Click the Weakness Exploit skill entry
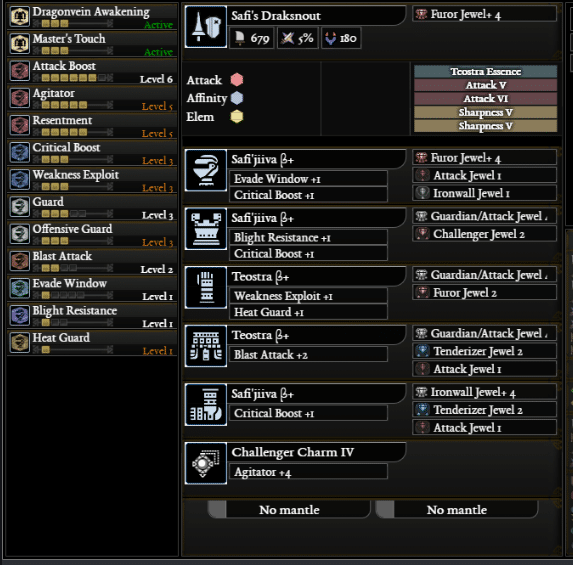Image resolution: width=573 pixels, height=565 pixels. tap(92, 179)
